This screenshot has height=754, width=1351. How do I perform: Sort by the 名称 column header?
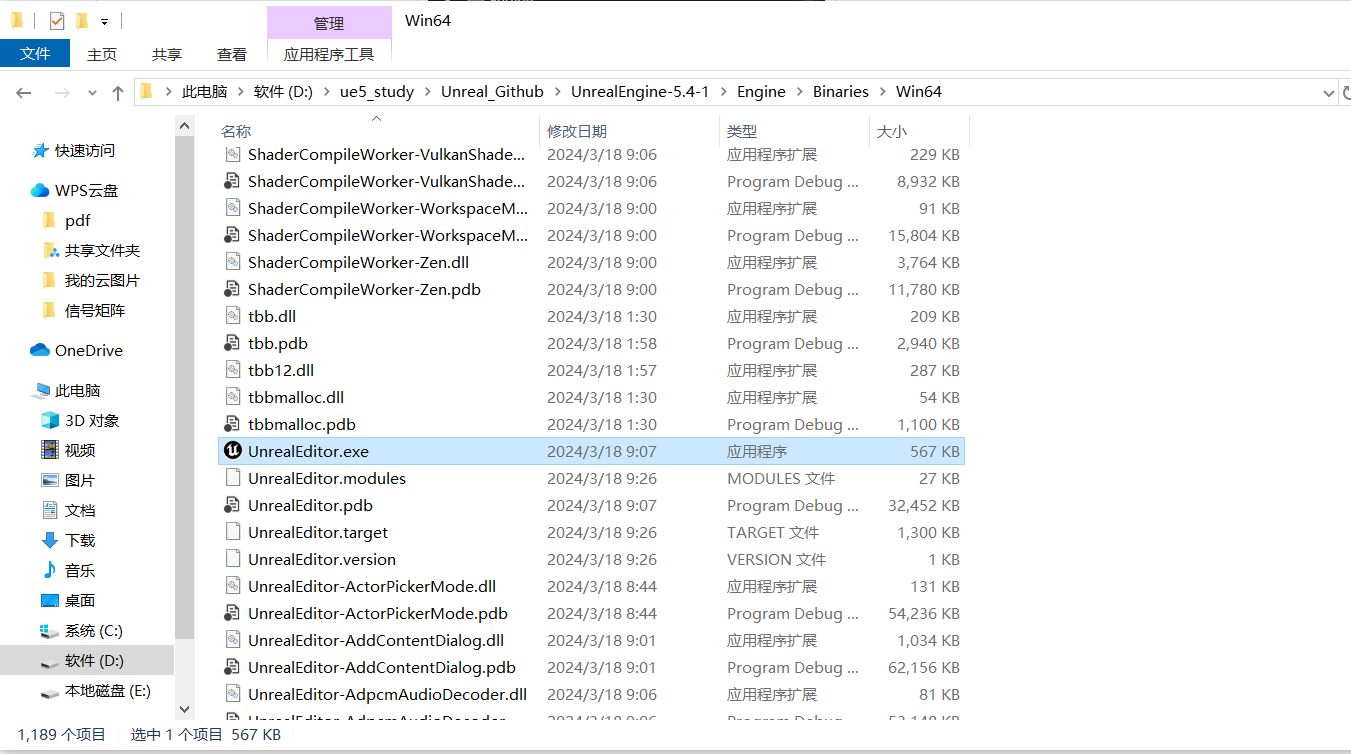pos(236,131)
